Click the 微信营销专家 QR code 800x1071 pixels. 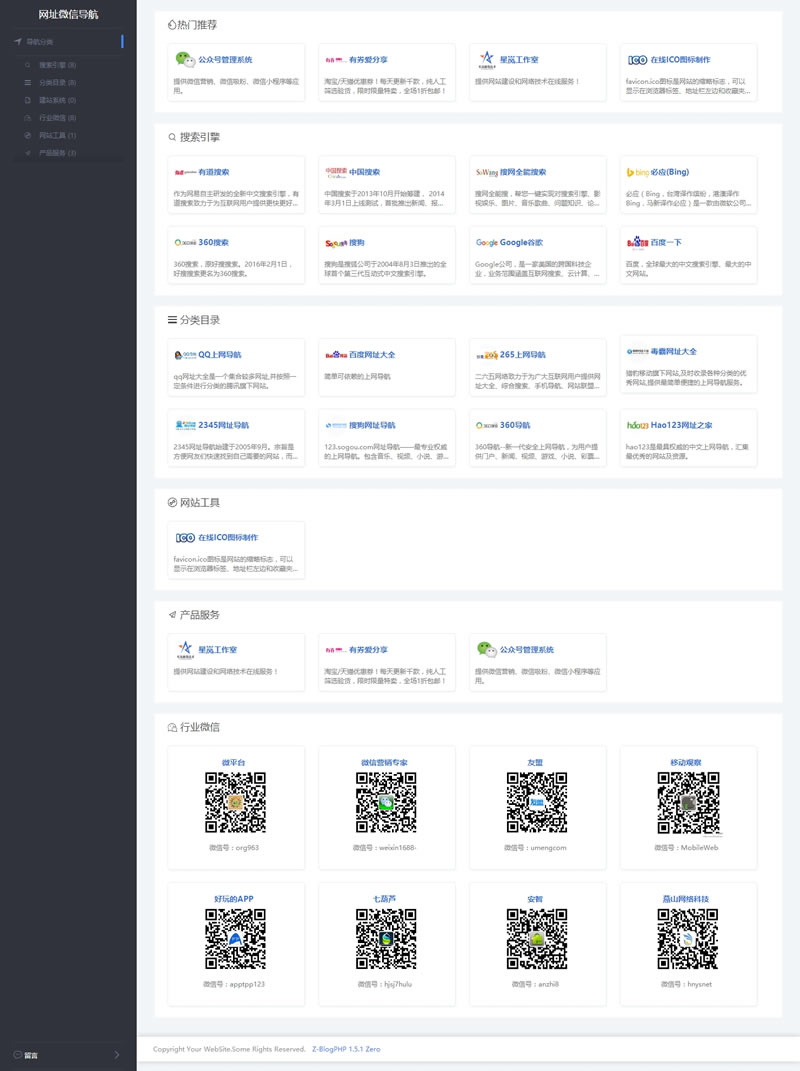click(x=386, y=803)
